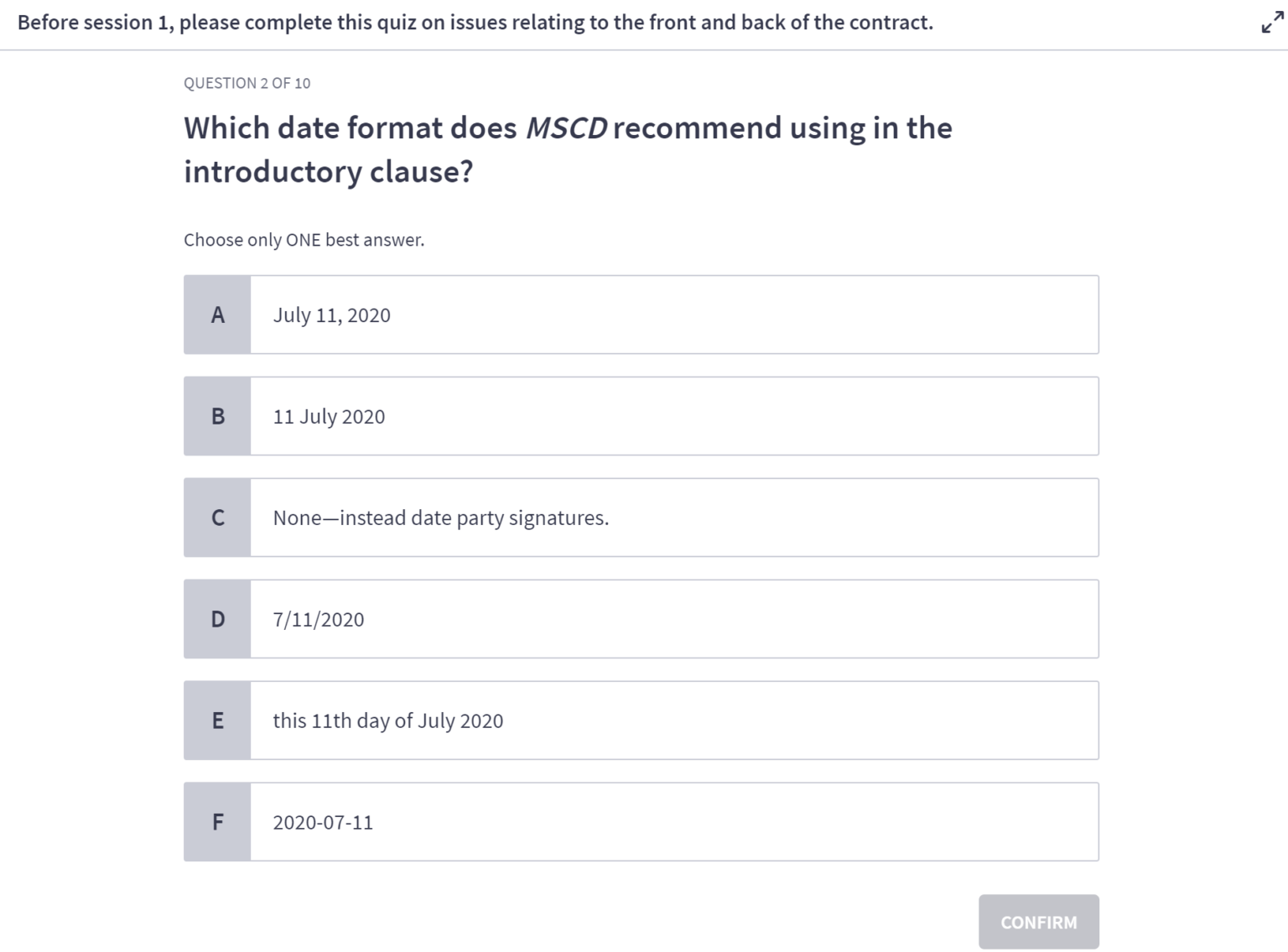This screenshot has height=952, width=1288.
Task: Select answer B, 11 July 2020
Action: point(671,416)
